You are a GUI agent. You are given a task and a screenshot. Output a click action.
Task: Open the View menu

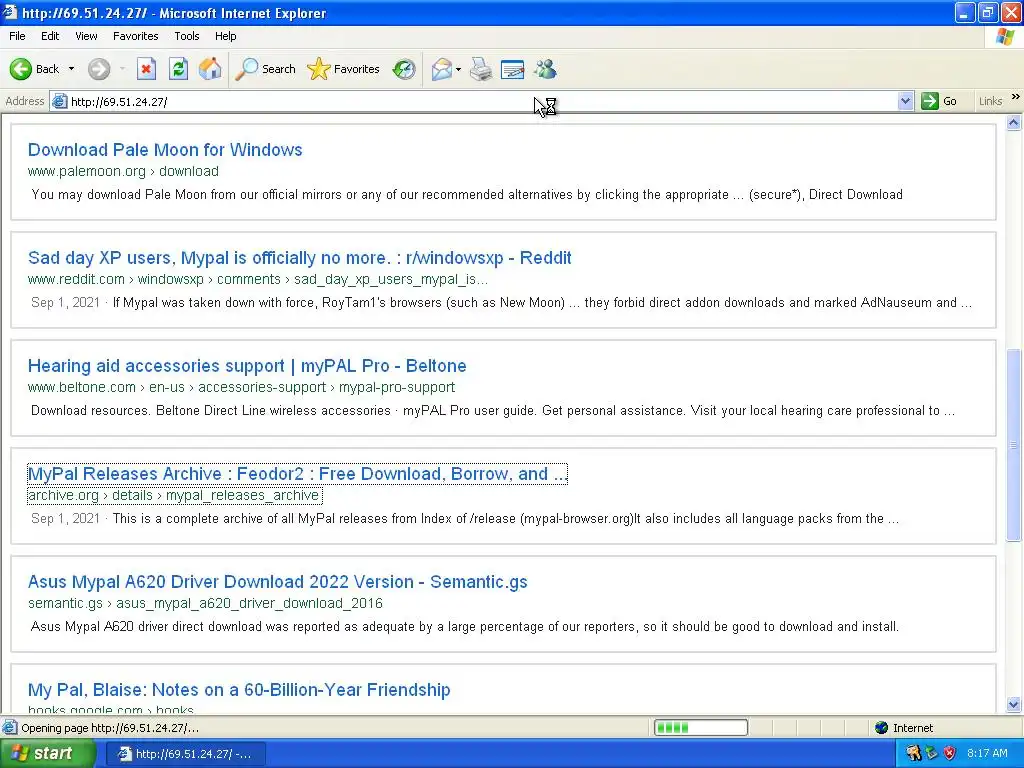tap(86, 36)
